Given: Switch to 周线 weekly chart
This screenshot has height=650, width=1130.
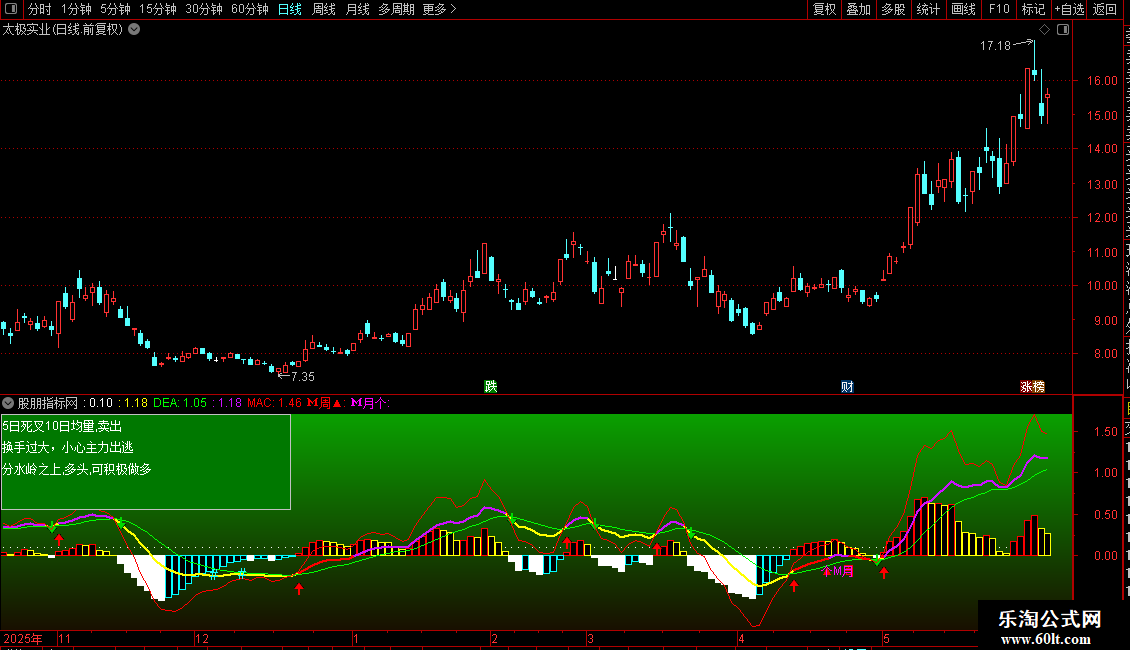Looking at the screenshot, I should pyautogui.click(x=324, y=9).
